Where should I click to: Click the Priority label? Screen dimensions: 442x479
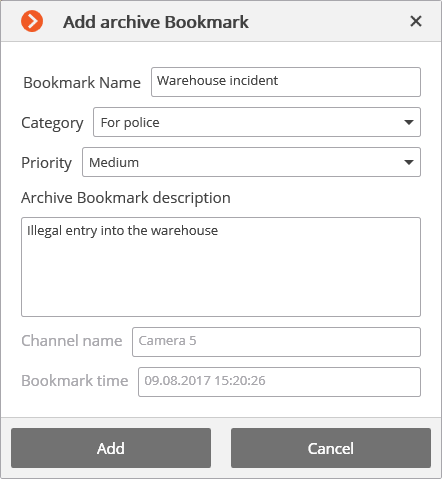(x=46, y=163)
